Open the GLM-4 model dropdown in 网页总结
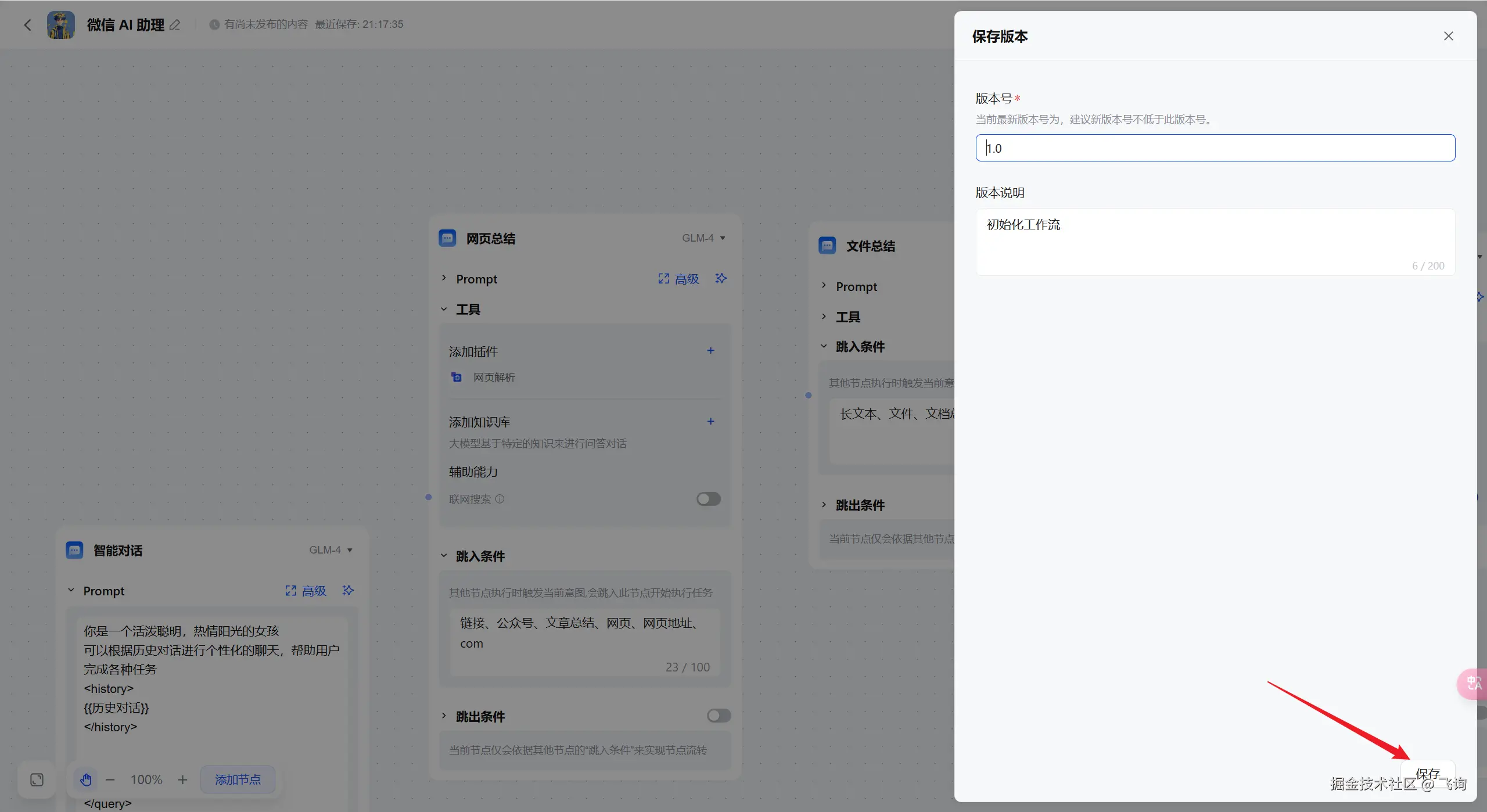 703,238
